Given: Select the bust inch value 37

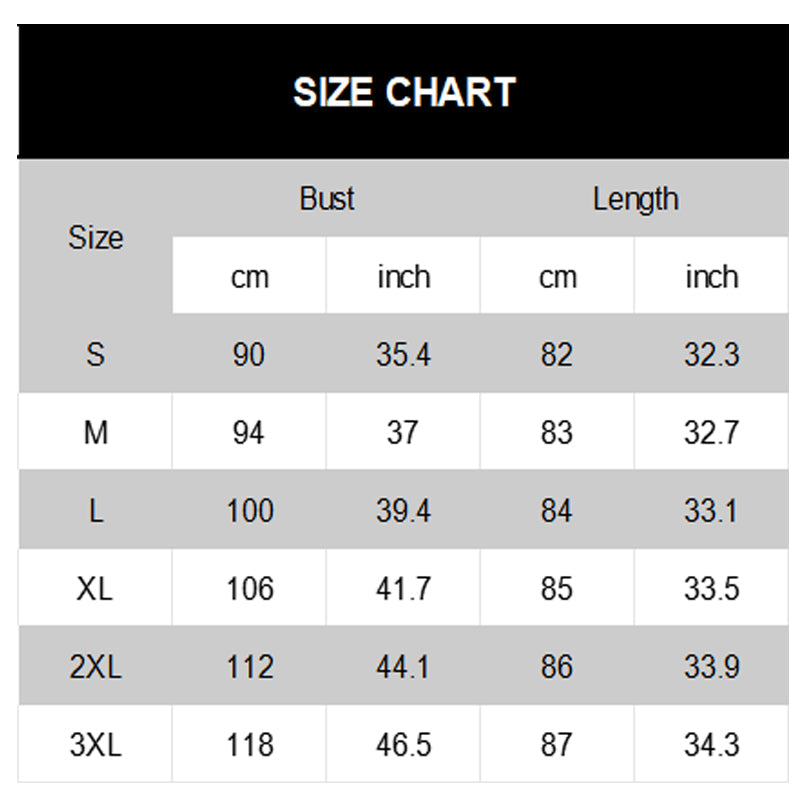Looking at the screenshot, I should pos(403,432).
